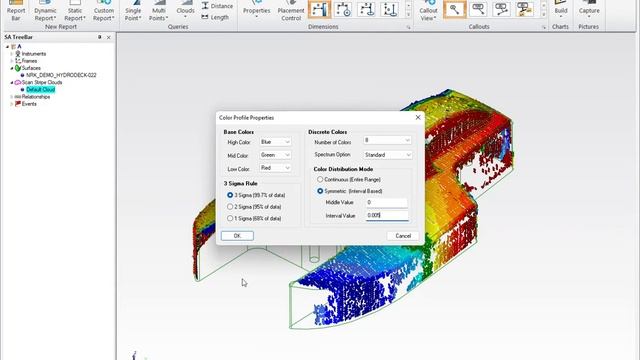Cancel the Color Profile Properties dialog
Image resolution: width=640 pixels, height=360 pixels.
pos(403,236)
